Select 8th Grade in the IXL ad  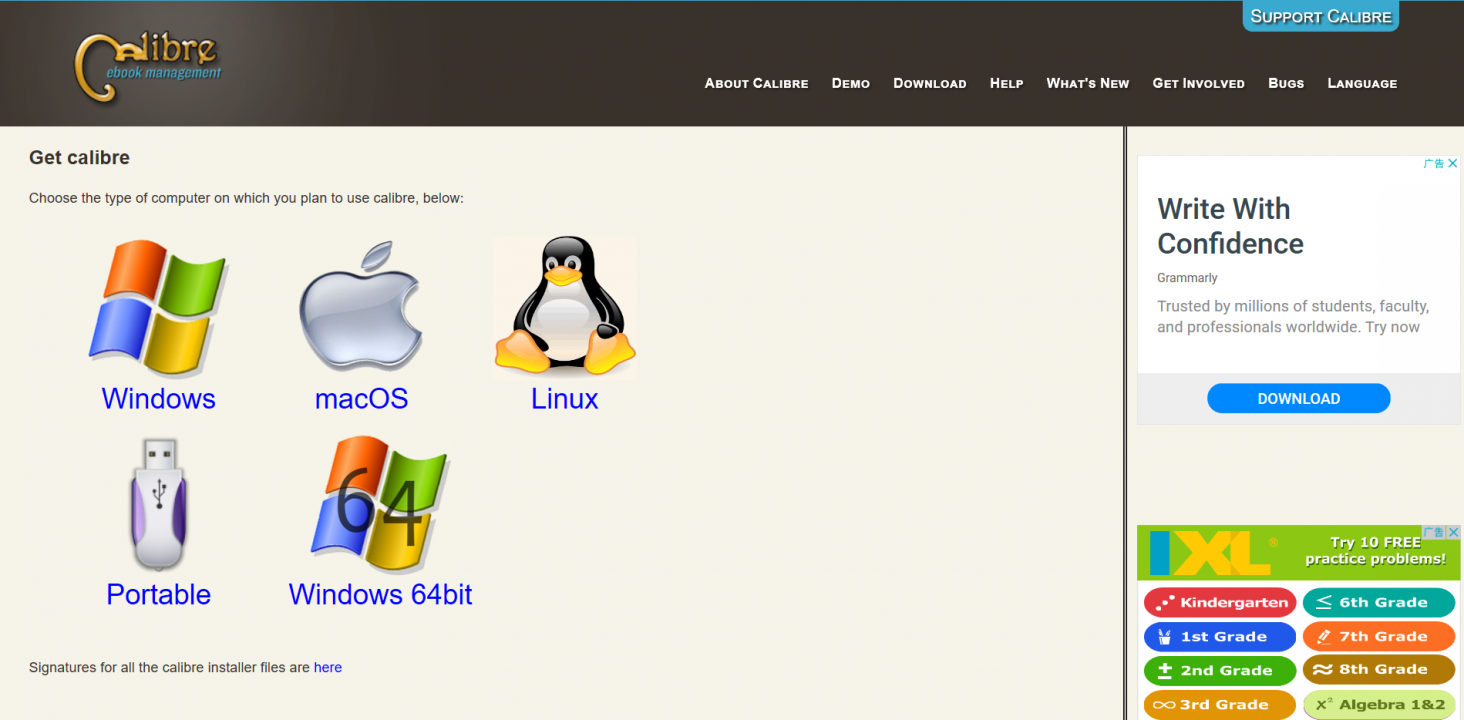click(1379, 670)
